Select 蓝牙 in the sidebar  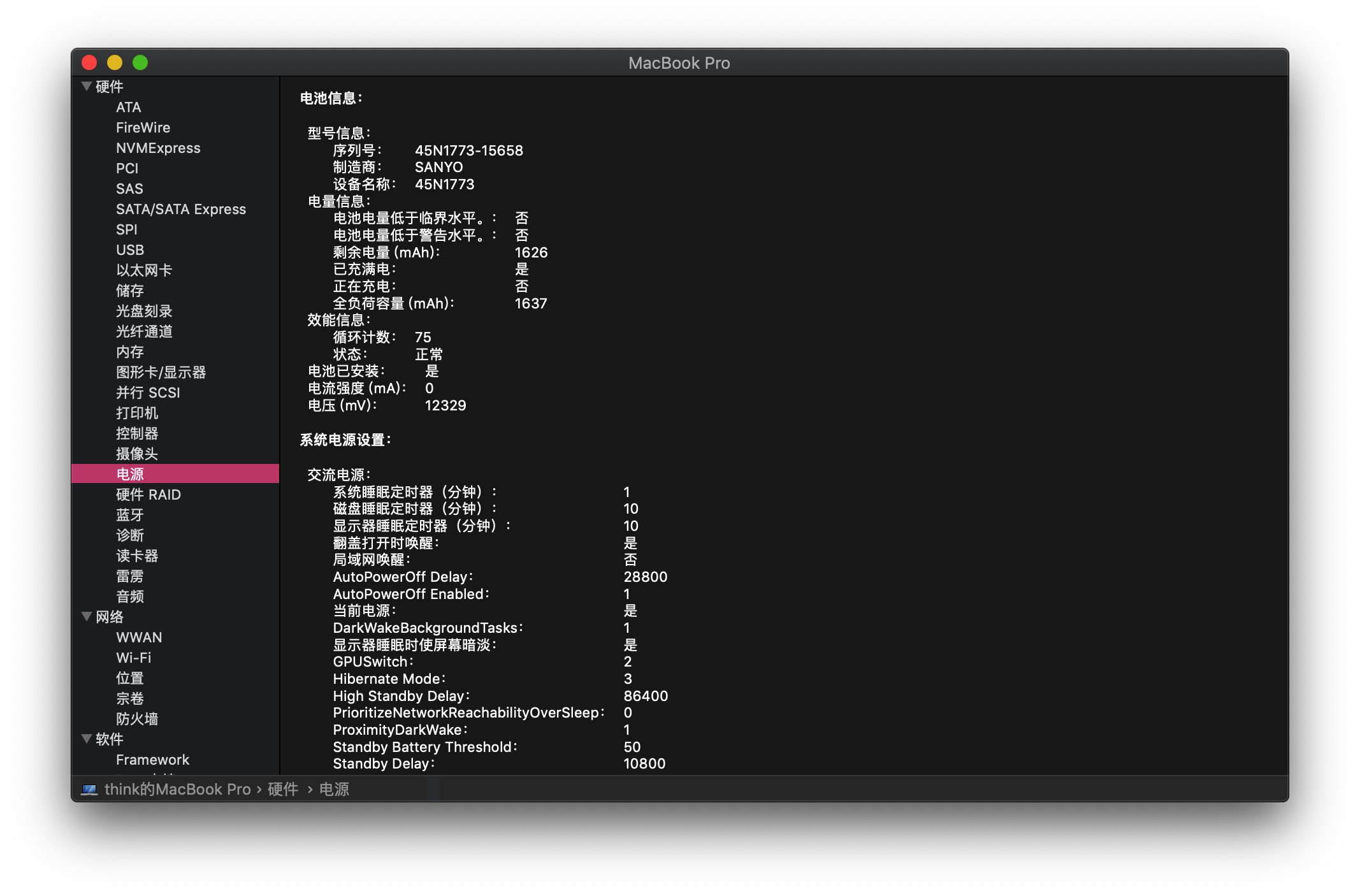[x=130, y=515]
